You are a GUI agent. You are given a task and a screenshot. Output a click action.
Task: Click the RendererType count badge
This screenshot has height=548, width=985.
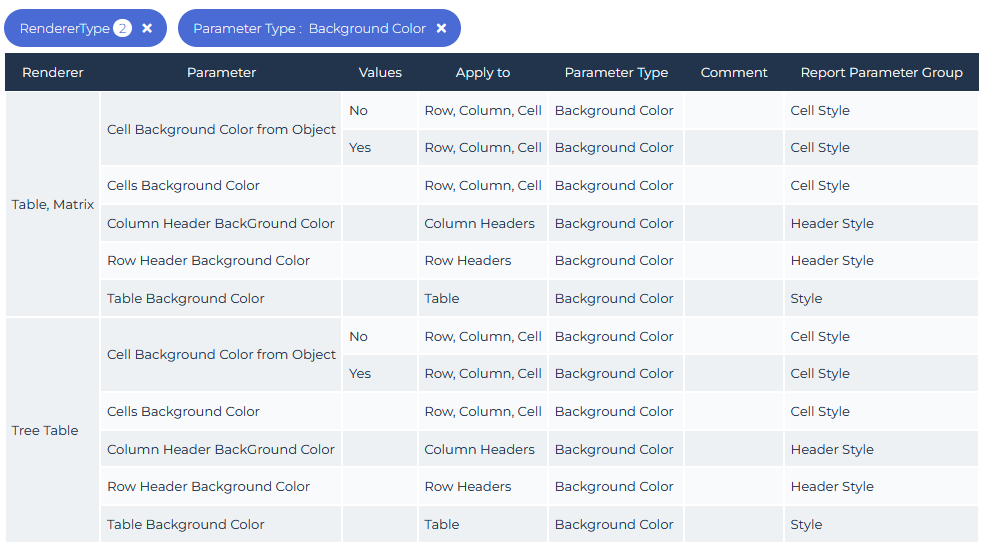[122, 29]
